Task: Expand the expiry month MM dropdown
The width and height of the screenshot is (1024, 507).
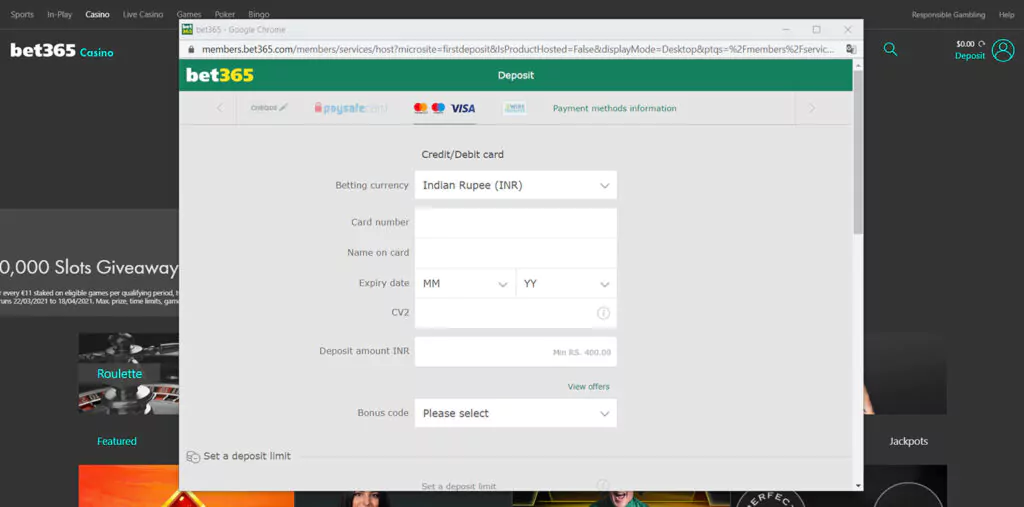Action: [x=464, y=284]
